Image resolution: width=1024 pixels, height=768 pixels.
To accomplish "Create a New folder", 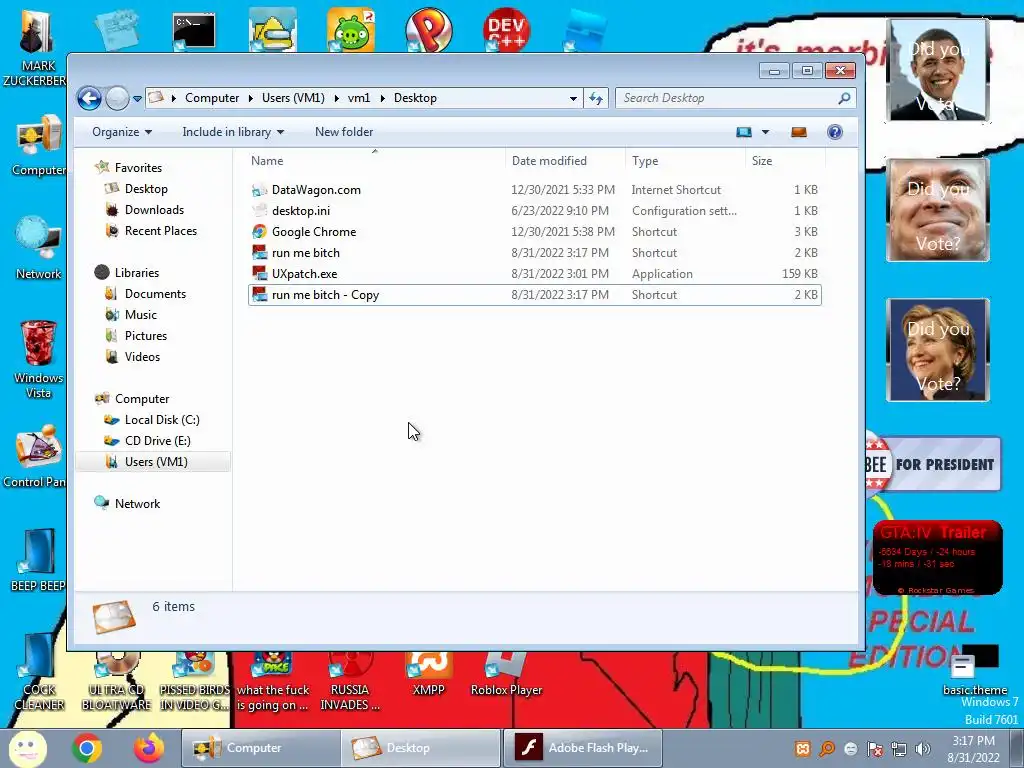I will (344, 132).
